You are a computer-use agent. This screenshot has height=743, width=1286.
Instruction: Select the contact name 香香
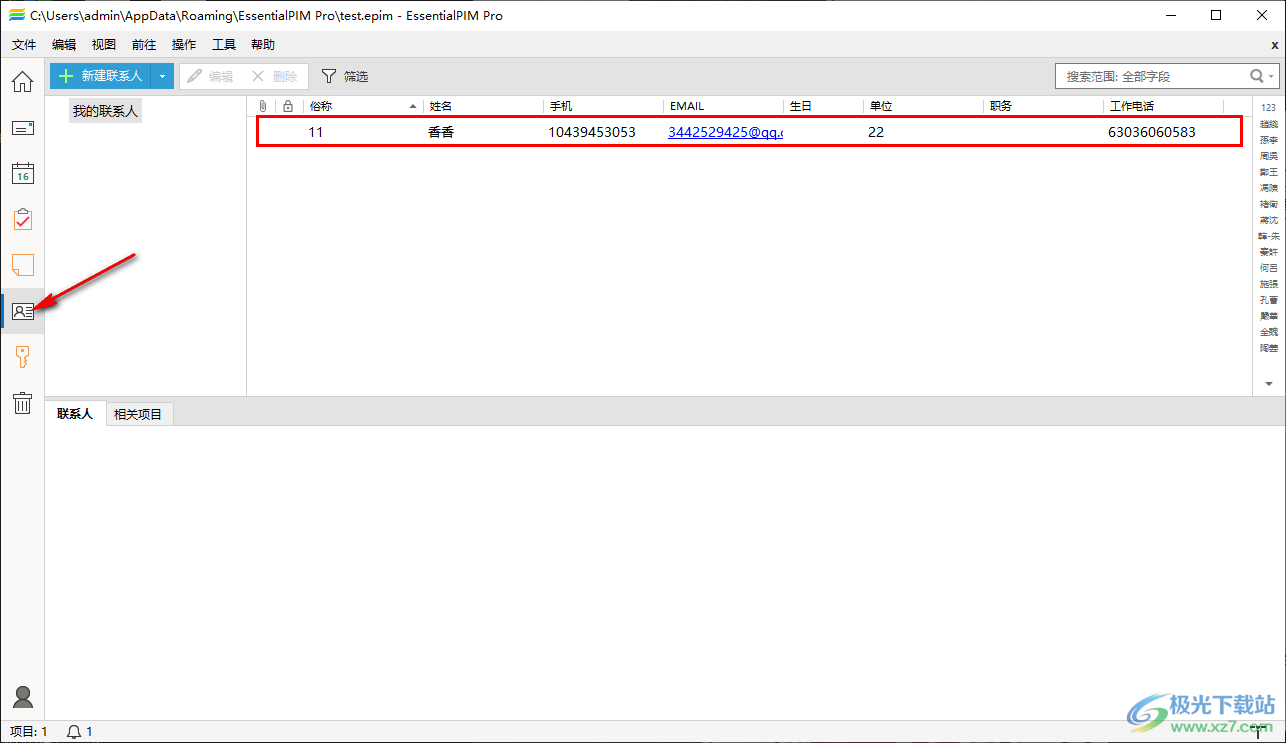[x=441, y=132]
